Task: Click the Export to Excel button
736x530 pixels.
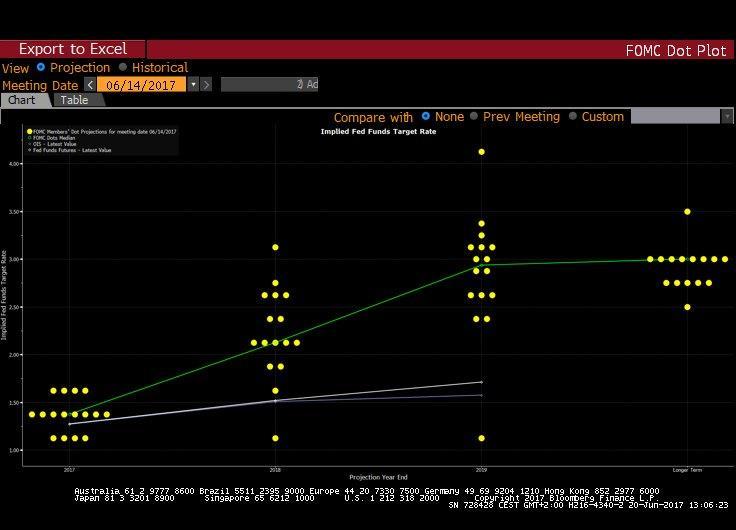Action: point(73,49)
